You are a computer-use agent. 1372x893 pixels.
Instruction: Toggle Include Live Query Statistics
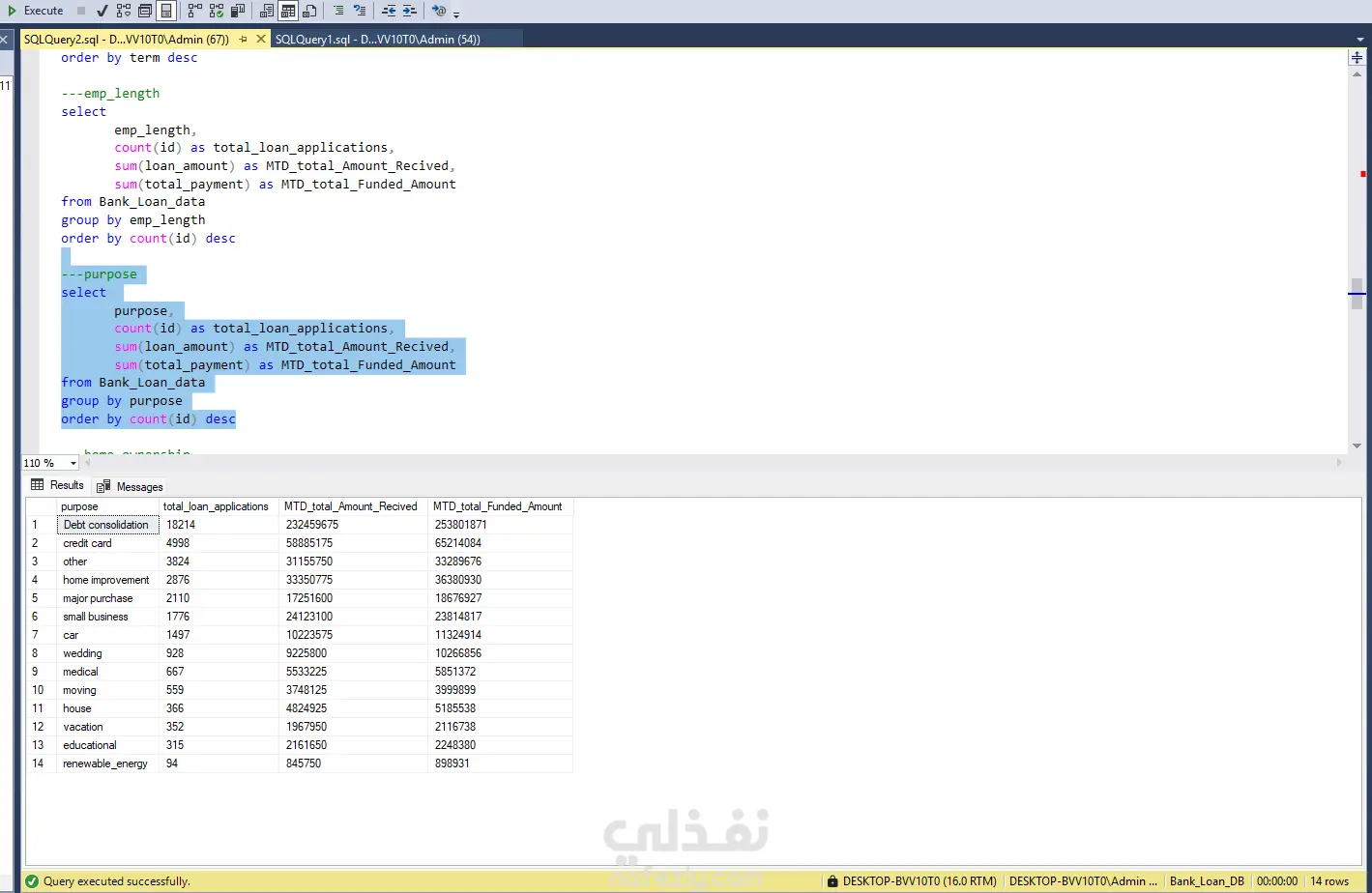(217, 11)
